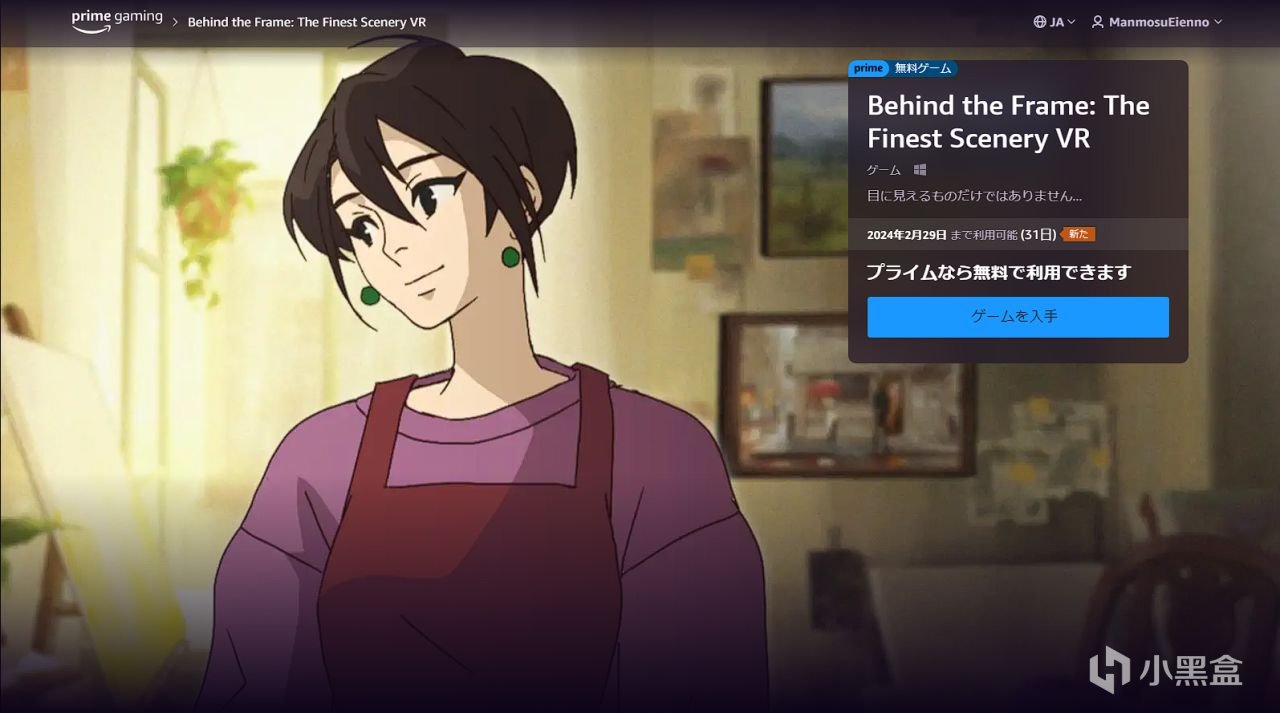Open the ManmosuEienno account menu
Screen dimensions: 1280x713
coord(1157,22)
